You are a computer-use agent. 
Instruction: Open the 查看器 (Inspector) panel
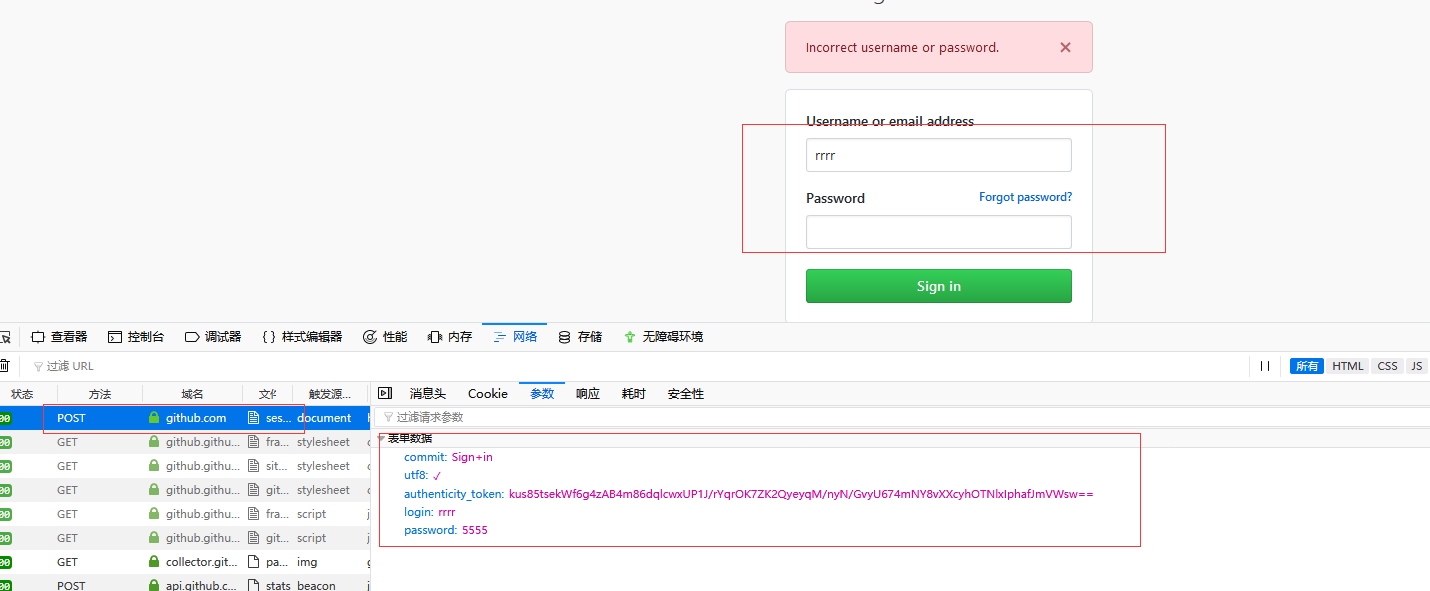tap(59, 337)
